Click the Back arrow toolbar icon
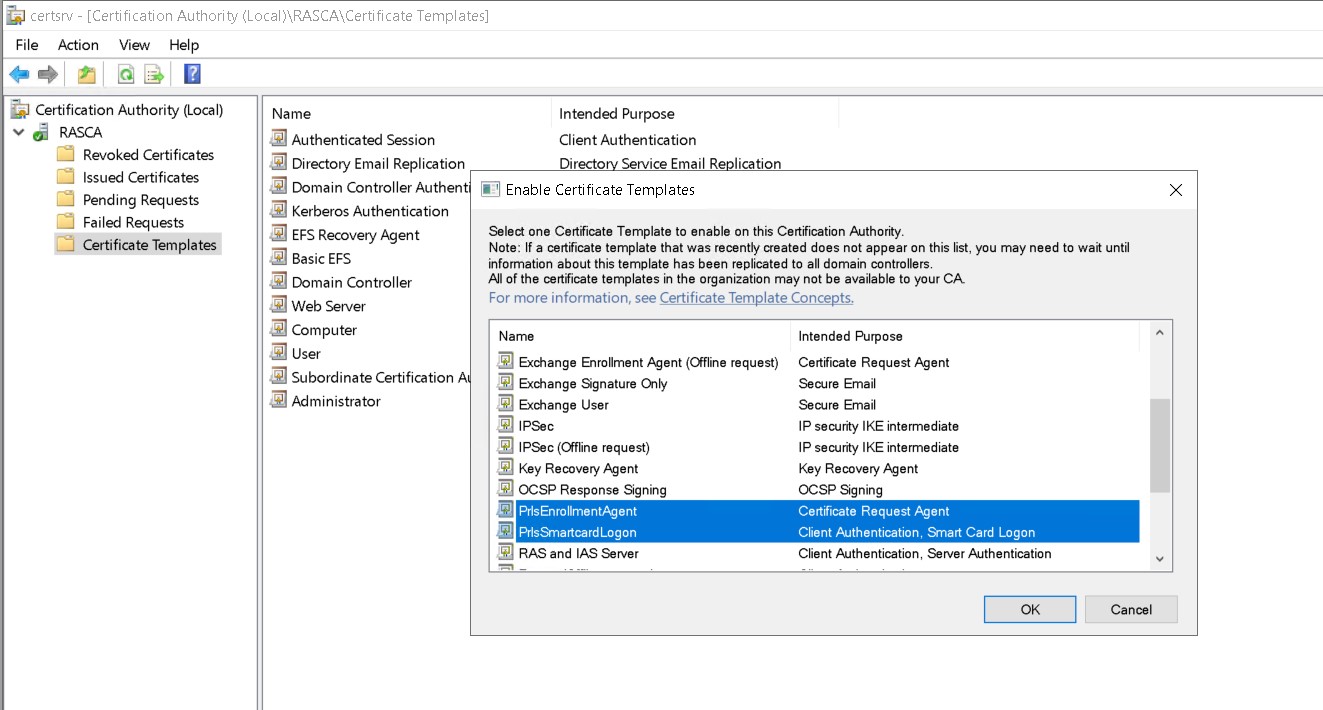The height and width of the screenshot is (710, 1323). pyautogui.click(x=19, y=74)
